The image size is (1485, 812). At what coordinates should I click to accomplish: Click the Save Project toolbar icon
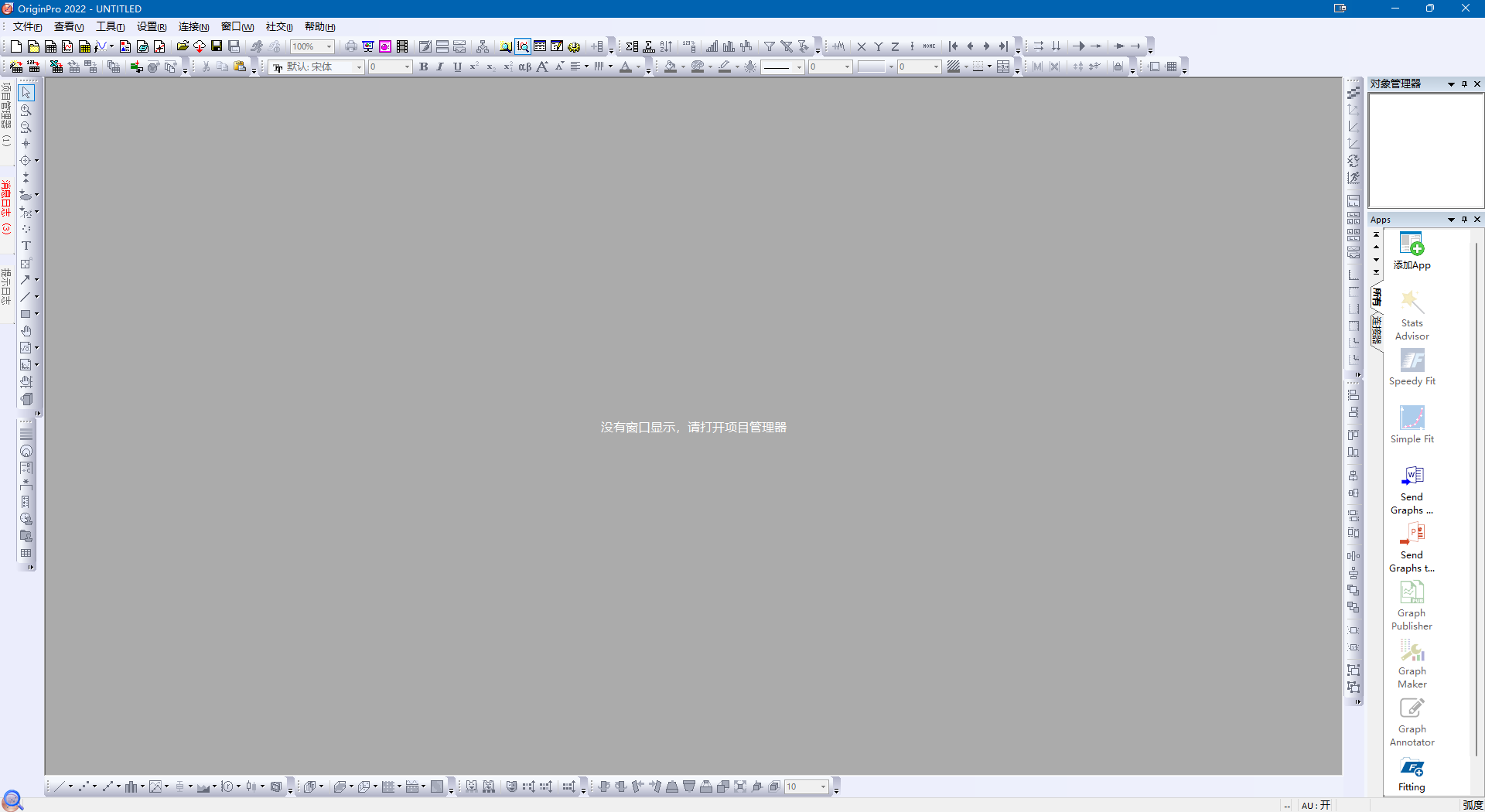[217, 46]
